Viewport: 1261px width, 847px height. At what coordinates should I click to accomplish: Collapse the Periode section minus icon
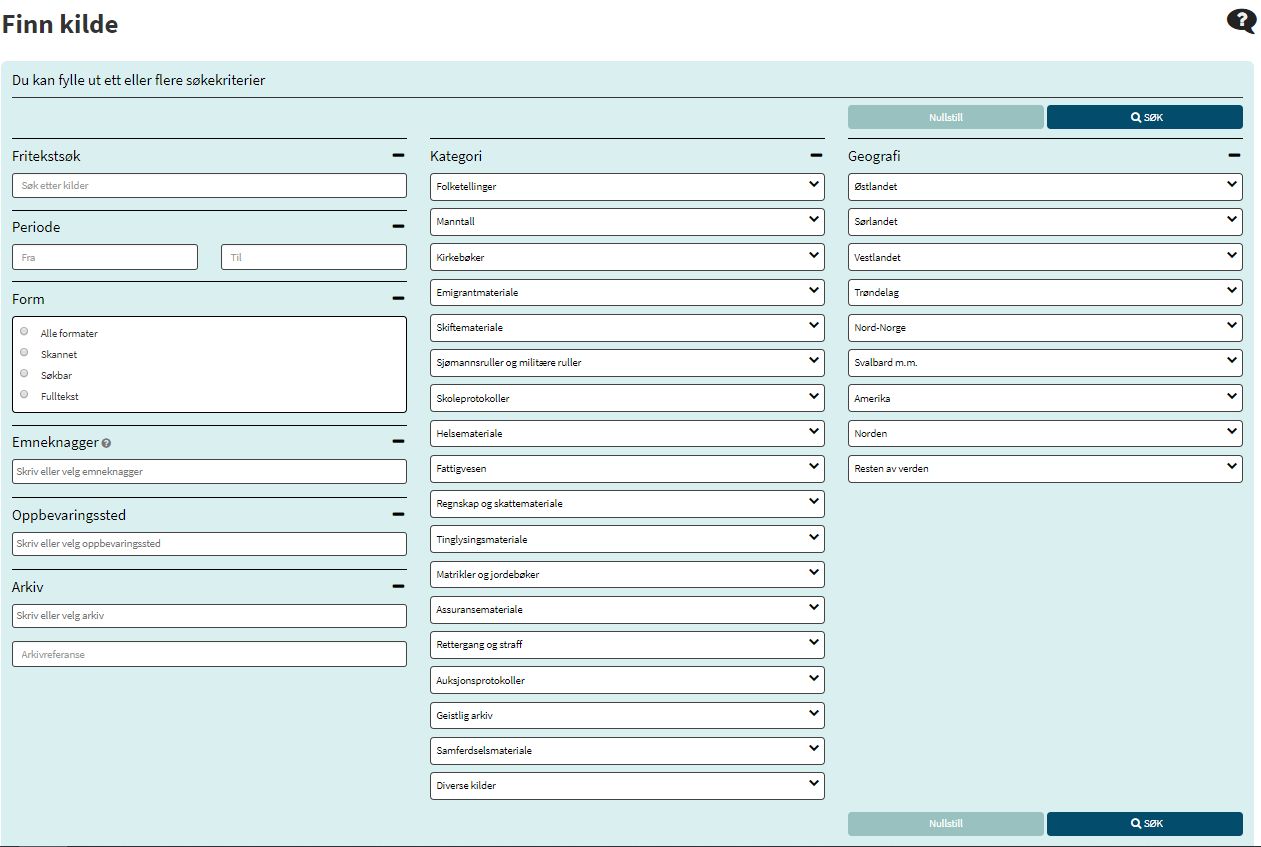[x=398, y=227]
